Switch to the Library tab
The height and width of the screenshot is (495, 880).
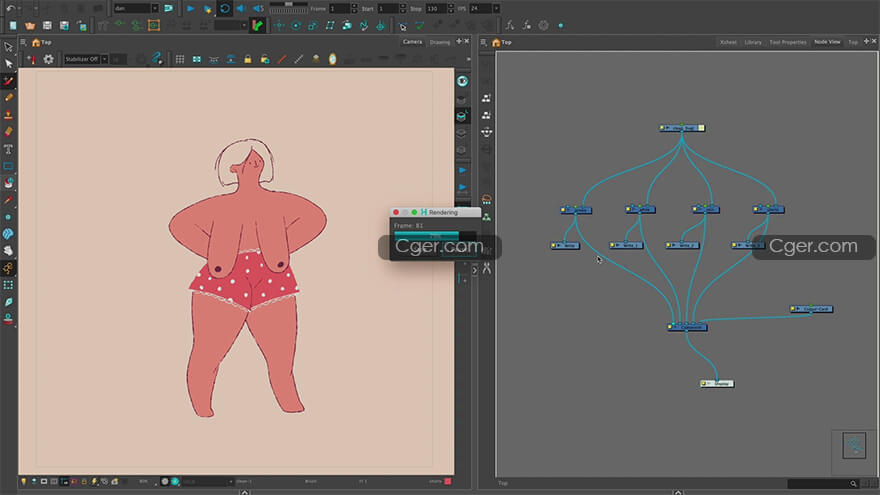753,42
